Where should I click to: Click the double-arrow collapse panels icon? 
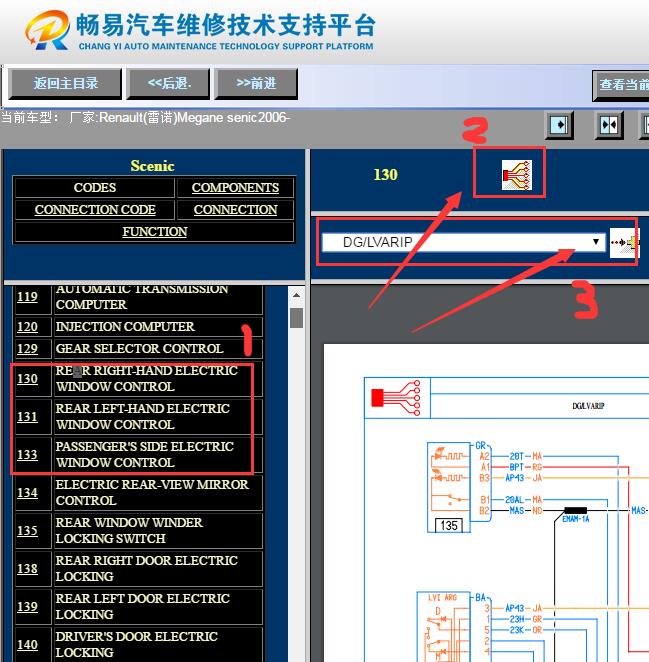[608, 125]
